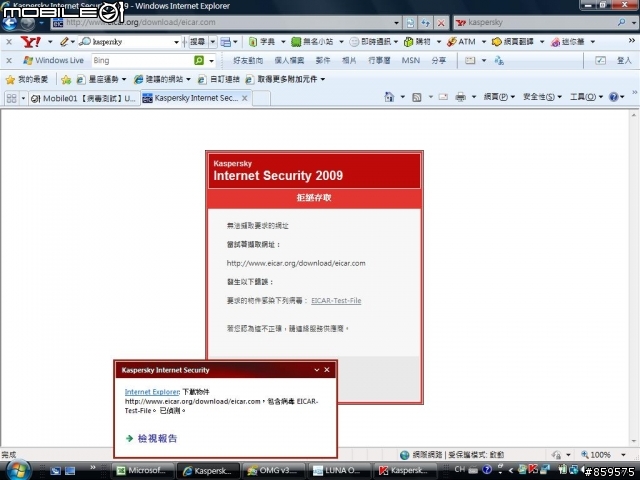Click the mail envelope icon on the Windows Live toolbar
640x480 pixels.
tap(470, 60)
